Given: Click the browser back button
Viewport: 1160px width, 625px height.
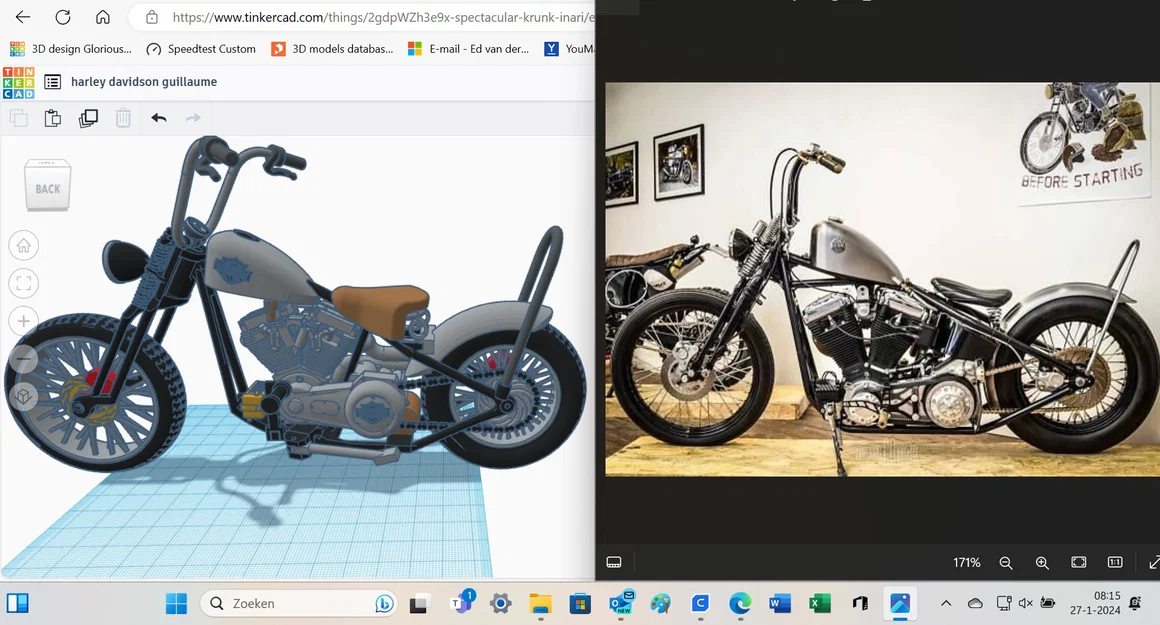Looking at the screenshot, I should [x=22, y=16].
